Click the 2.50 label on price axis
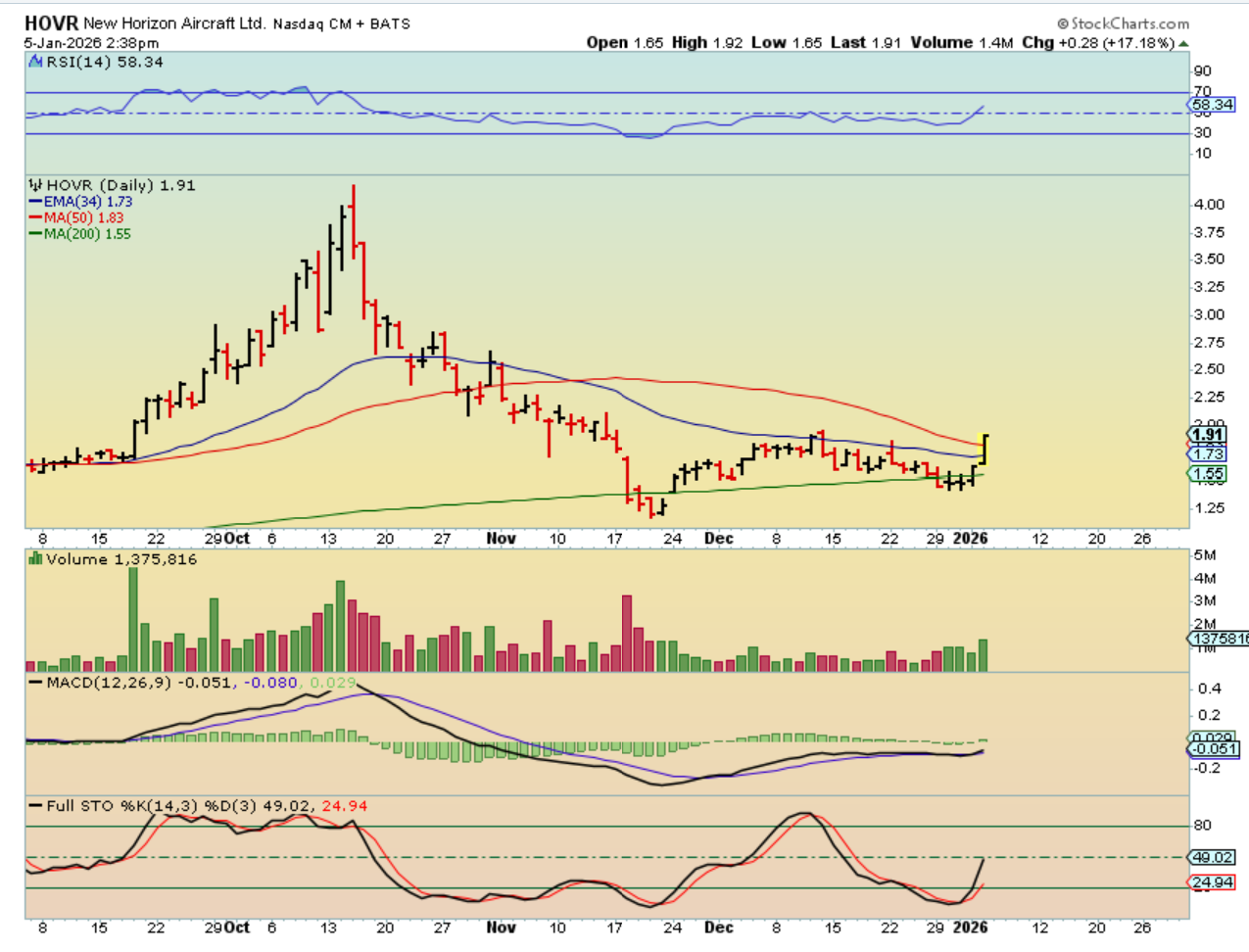 pos(1209,369)
